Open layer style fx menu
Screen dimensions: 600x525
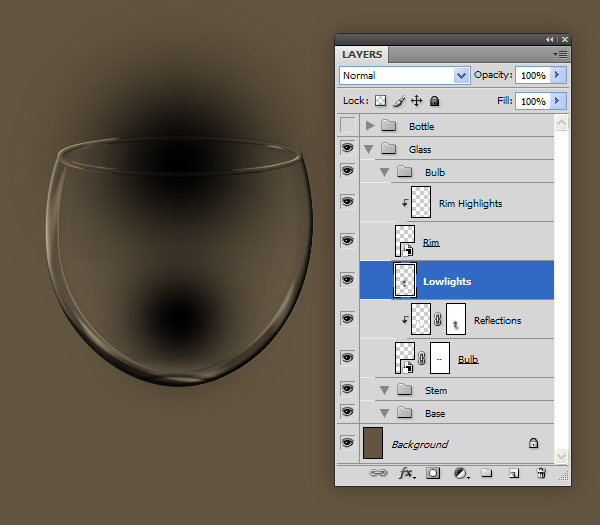(x=407, y=473)
